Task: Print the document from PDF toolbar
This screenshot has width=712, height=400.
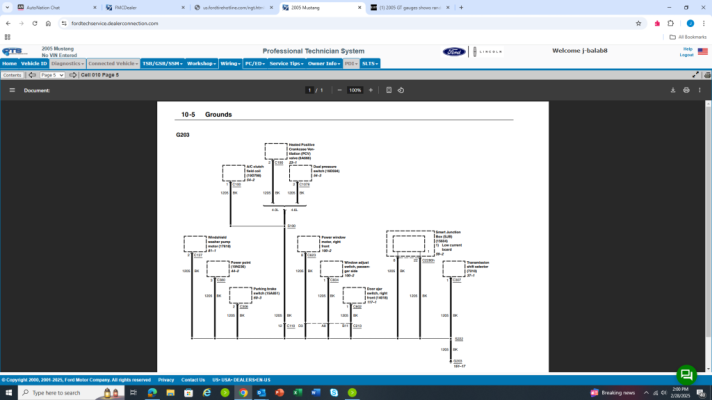Action: tap(686, 90)
